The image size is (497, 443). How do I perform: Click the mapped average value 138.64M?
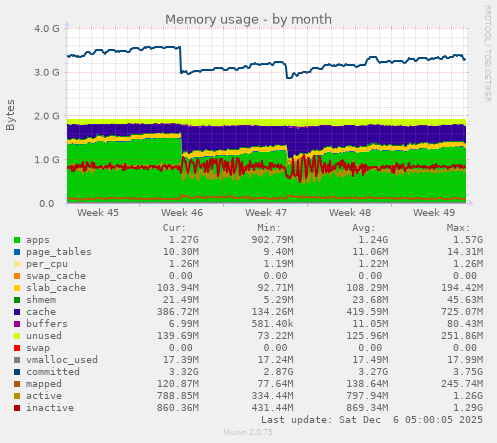[x=367, y=384]
